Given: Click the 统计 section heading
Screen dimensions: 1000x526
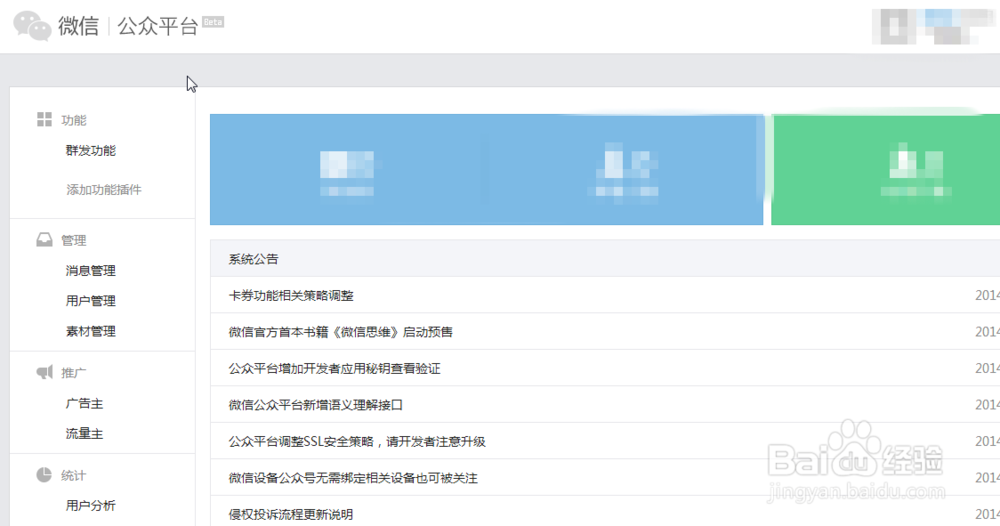Looking at the screenshot, I should 73,476.
